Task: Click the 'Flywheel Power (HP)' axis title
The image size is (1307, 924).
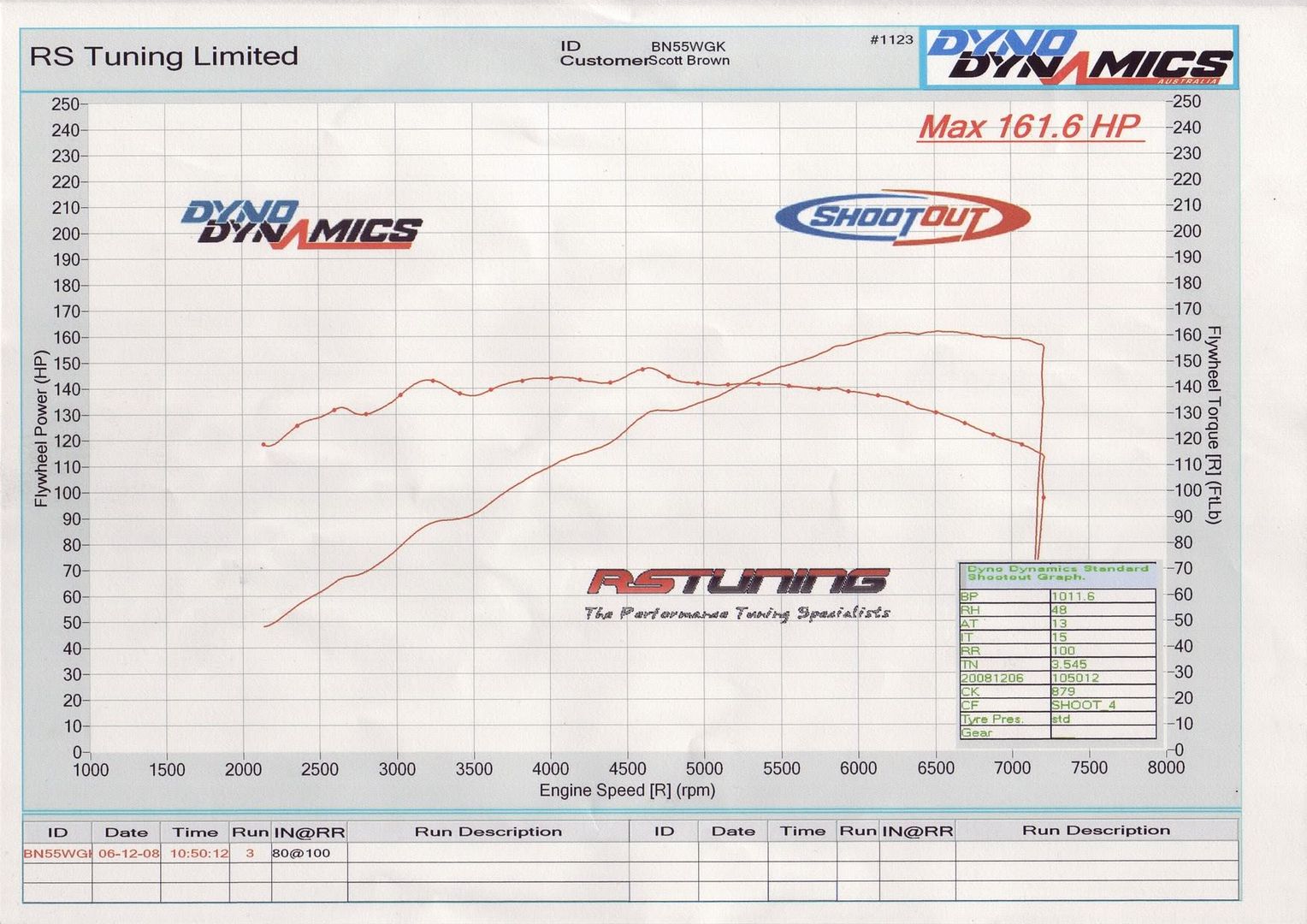Action: (40, 429)
